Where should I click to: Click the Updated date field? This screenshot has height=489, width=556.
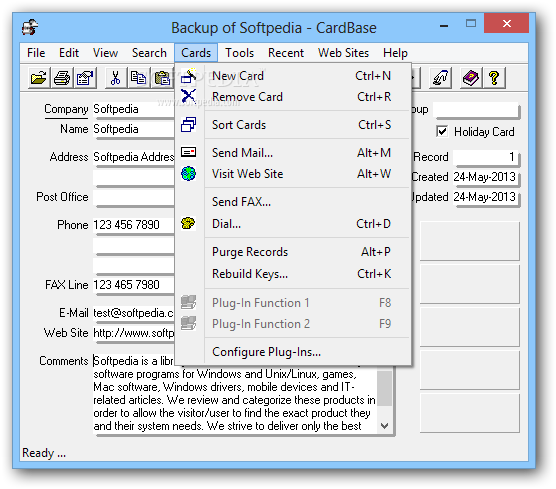click(x=485, y=197)
